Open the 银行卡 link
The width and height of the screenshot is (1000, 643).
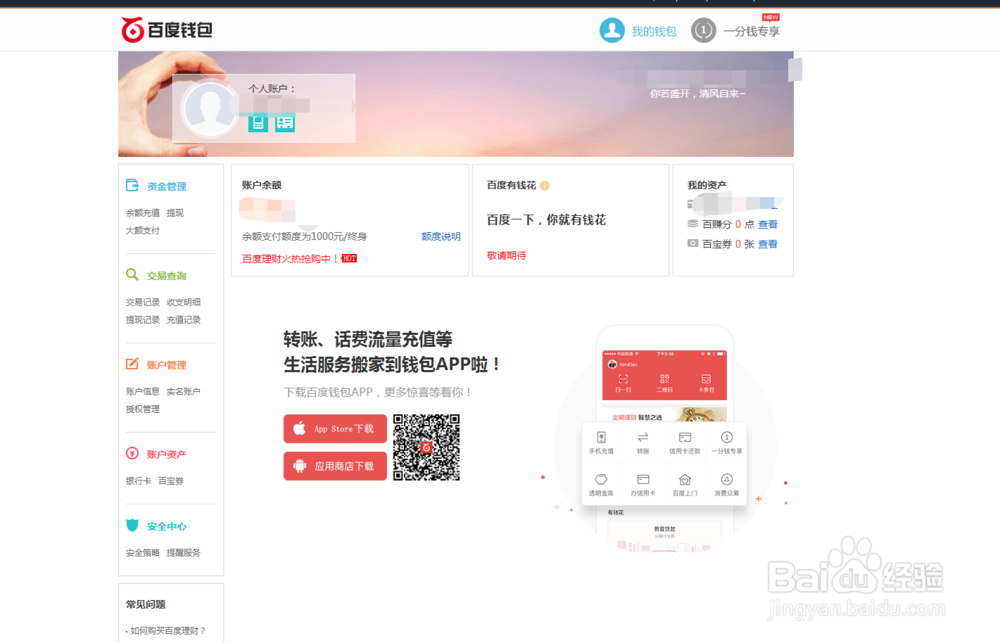pos(138,481)
